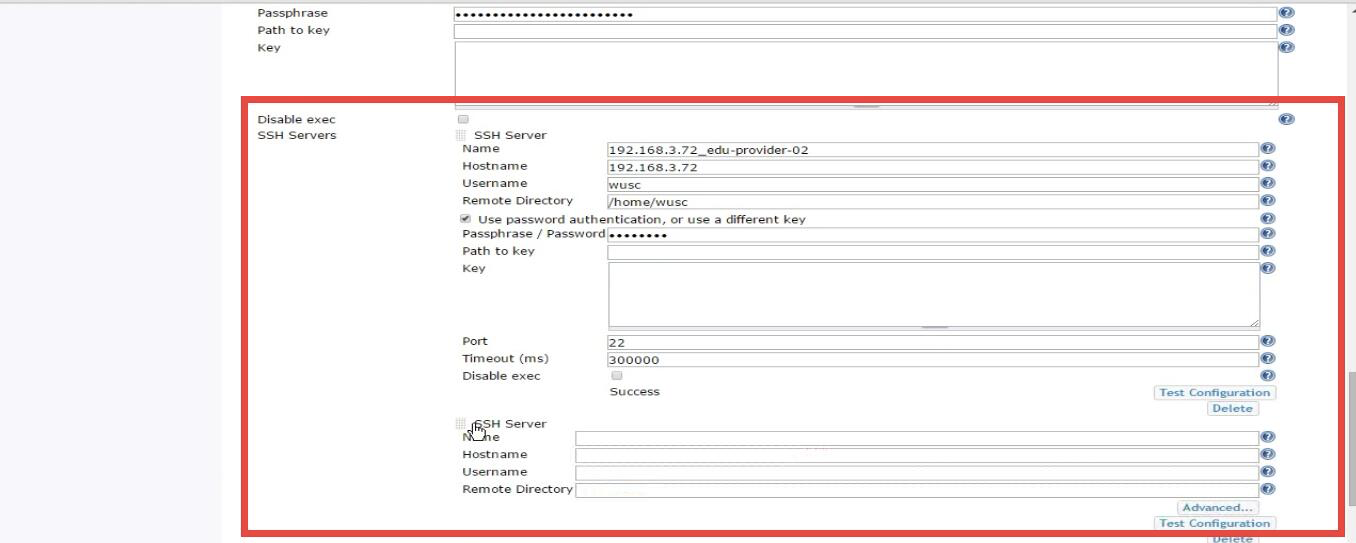Test Configuration for the empty second server

point(1215,523)
